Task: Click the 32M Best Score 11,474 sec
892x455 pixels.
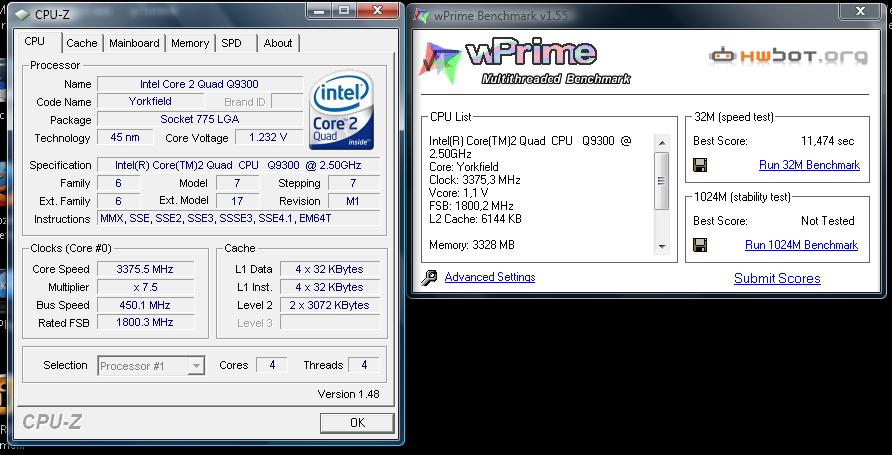Action: (x=828, y=141)
